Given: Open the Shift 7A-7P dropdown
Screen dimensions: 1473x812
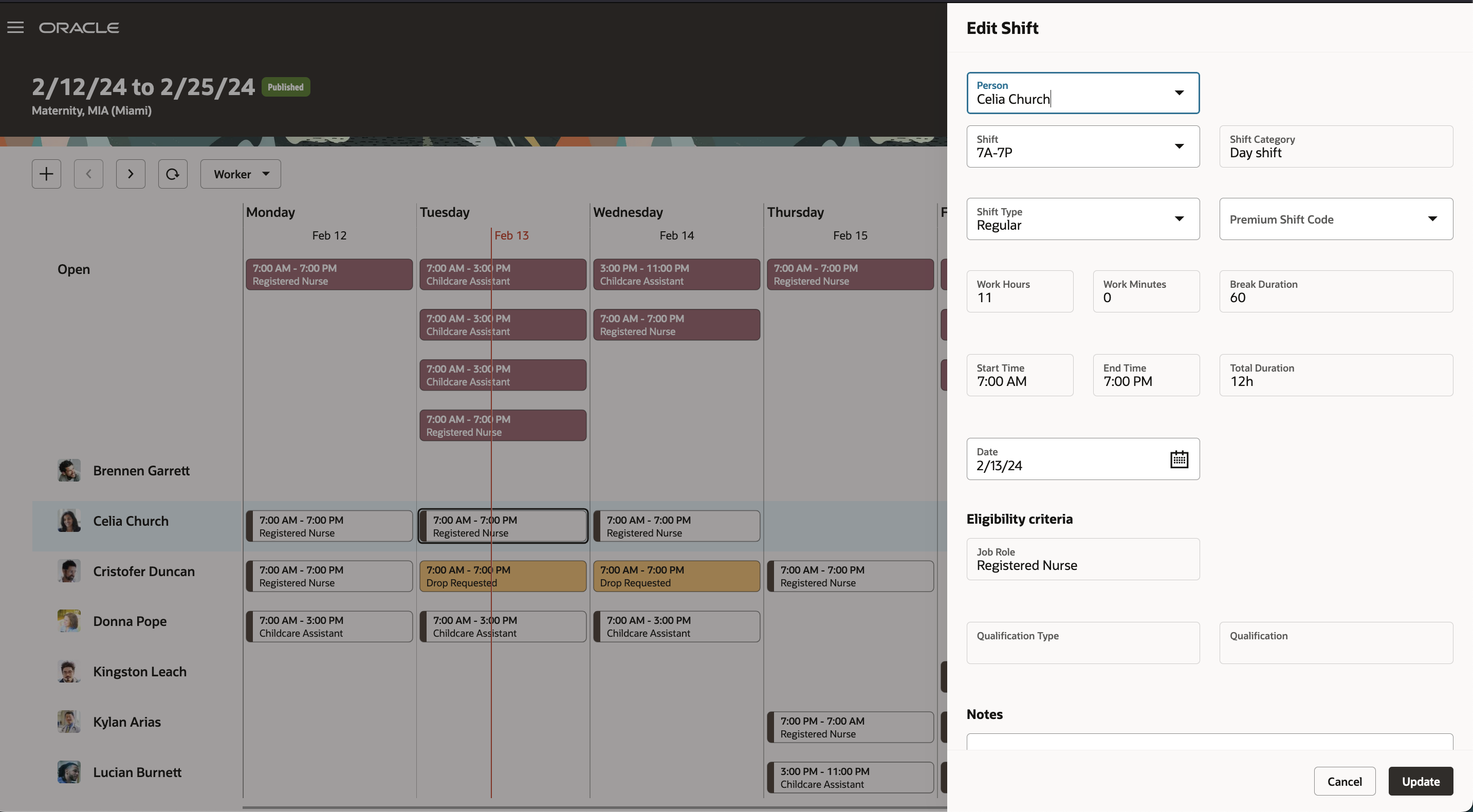Looking at the screenshot, I should tap(1179, 146).
